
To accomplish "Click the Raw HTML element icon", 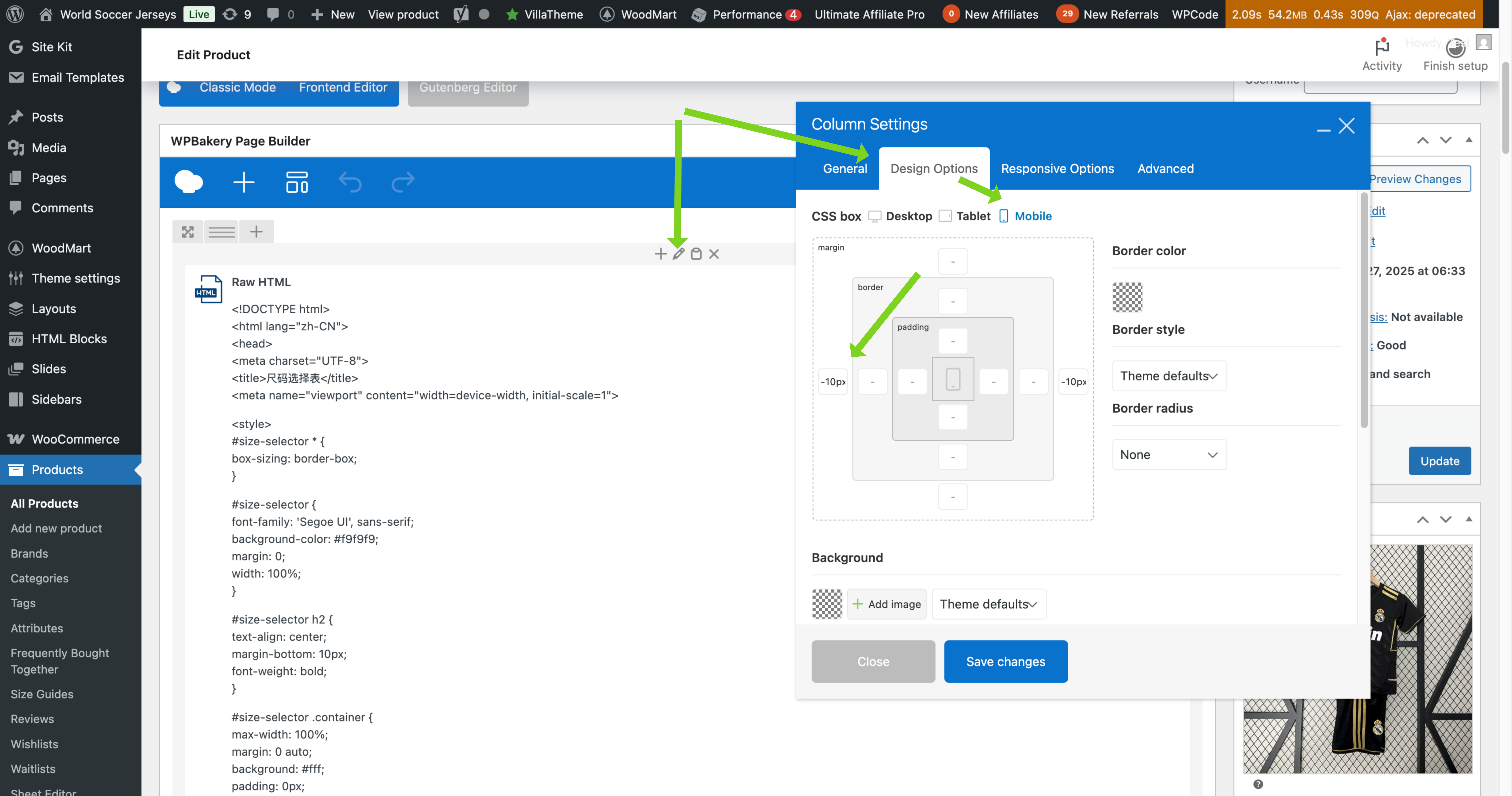I will pos(208,289).
